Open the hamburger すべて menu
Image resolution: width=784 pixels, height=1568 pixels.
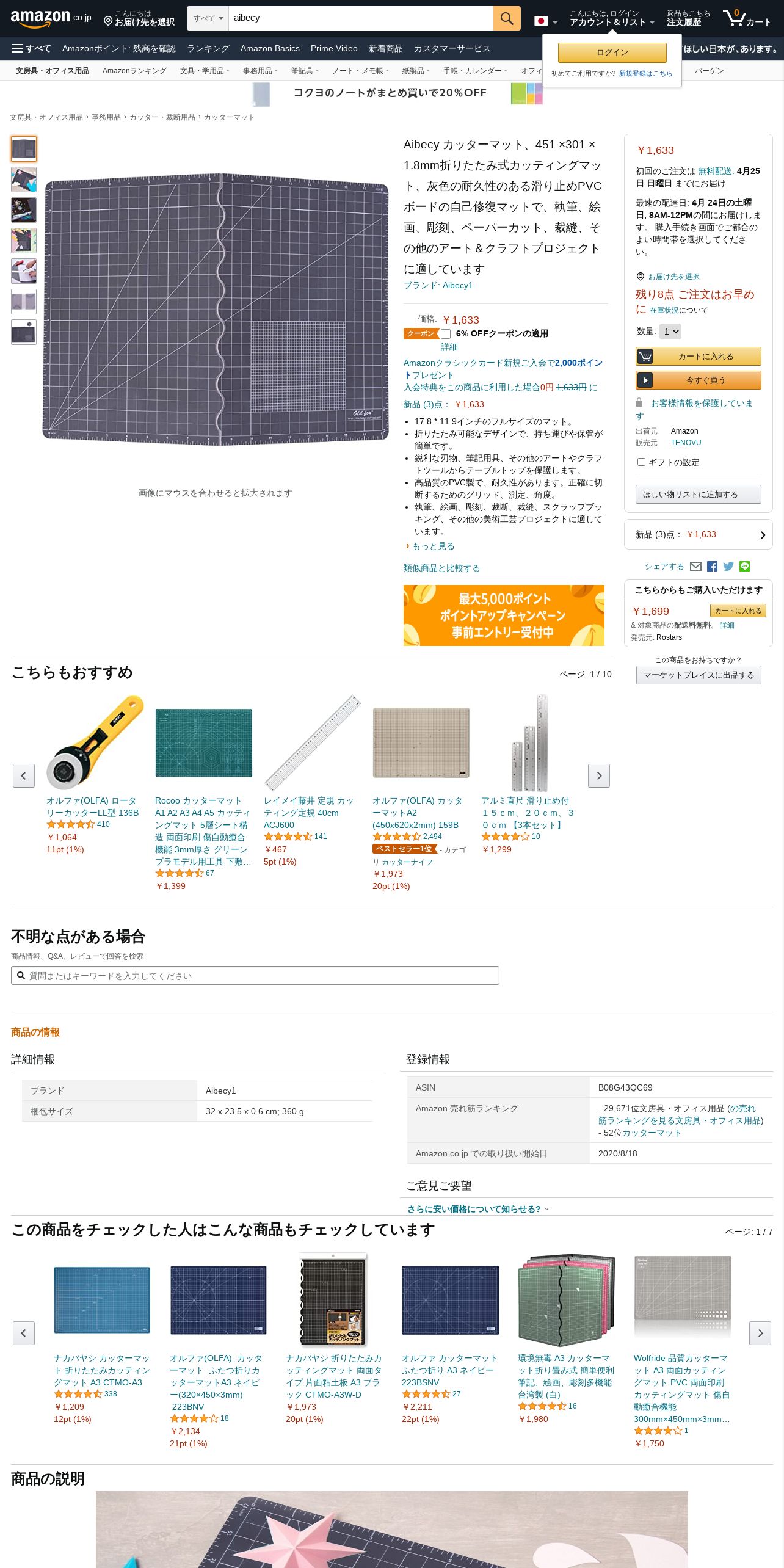click(x=31, y=48)
